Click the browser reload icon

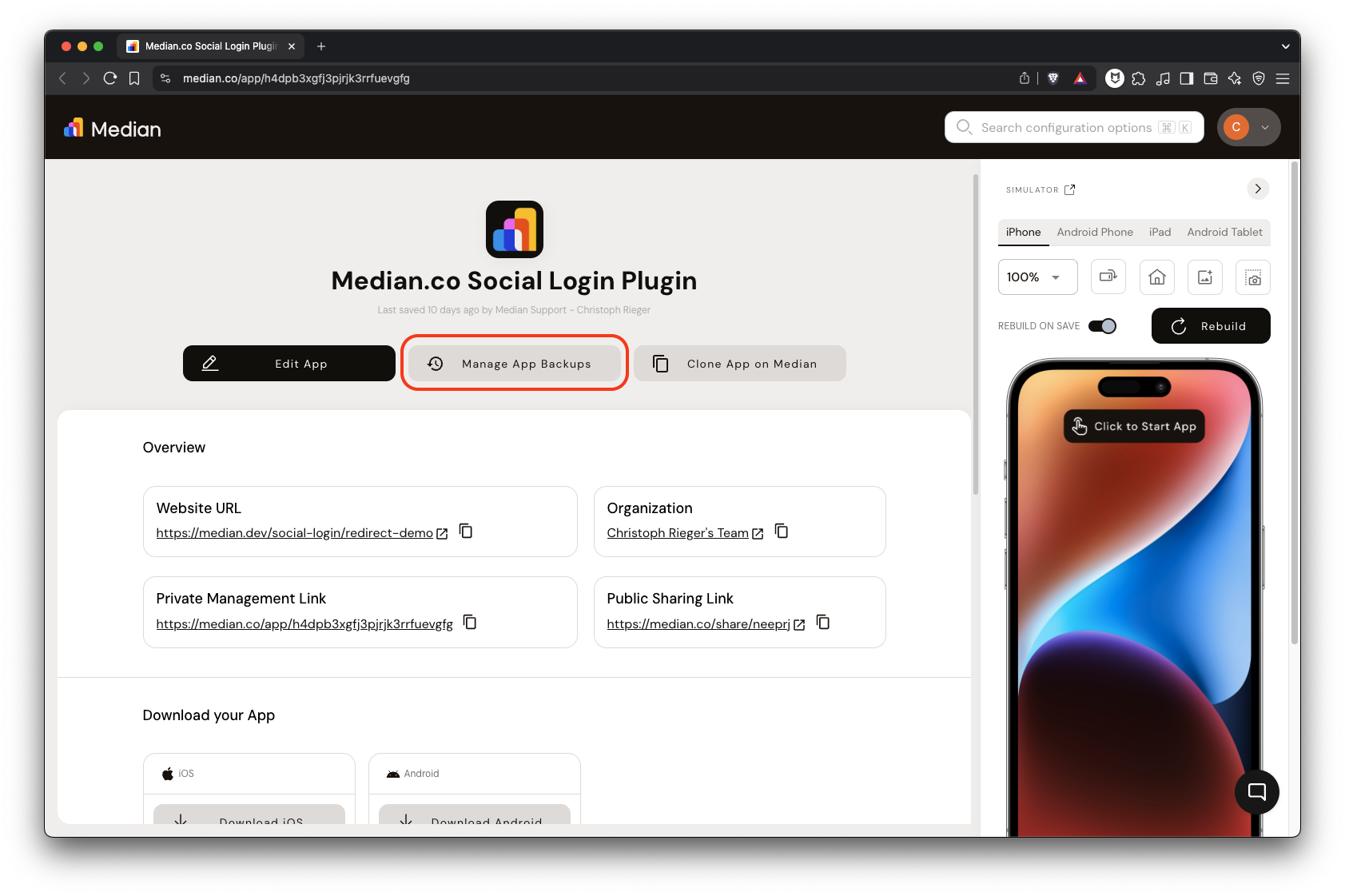110,78
